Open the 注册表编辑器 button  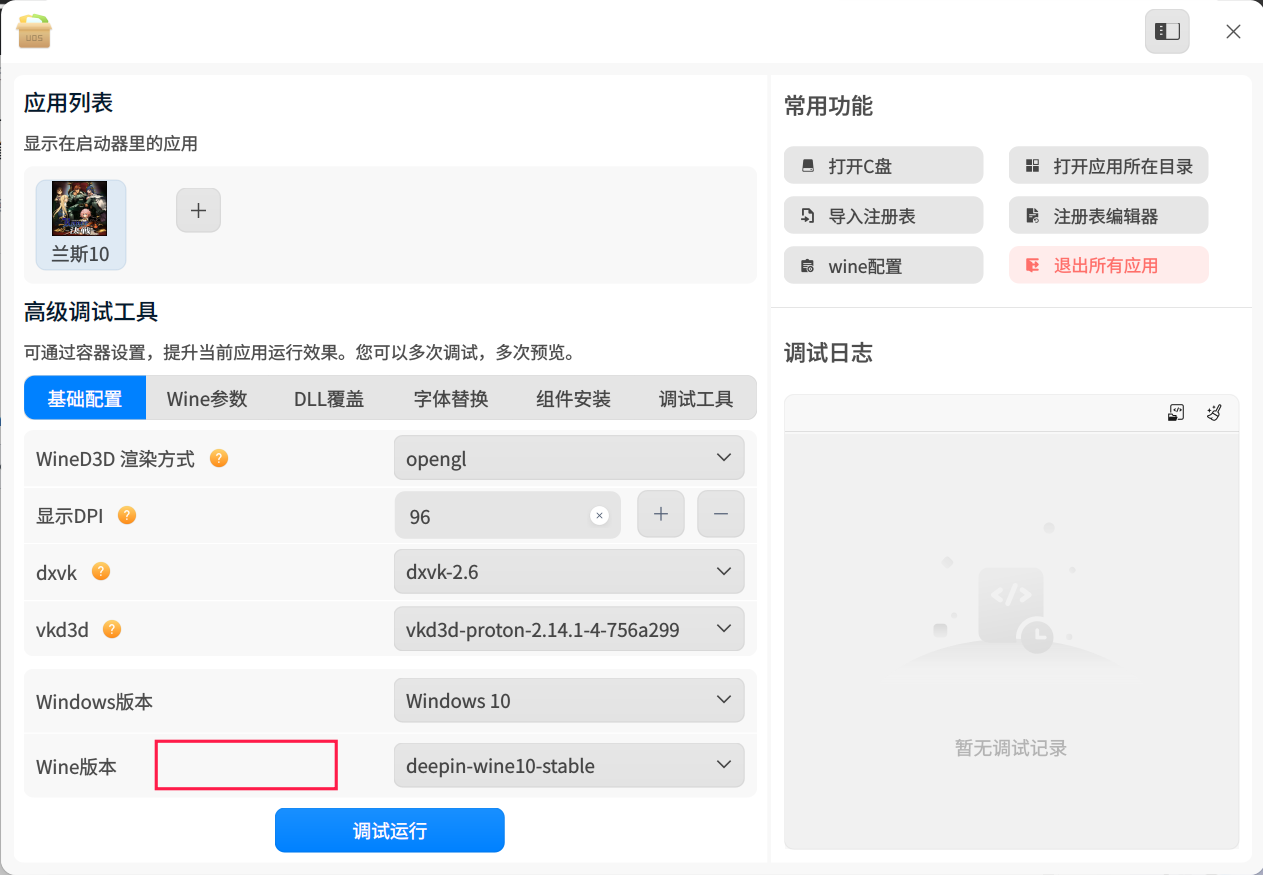click(1108, 215)
